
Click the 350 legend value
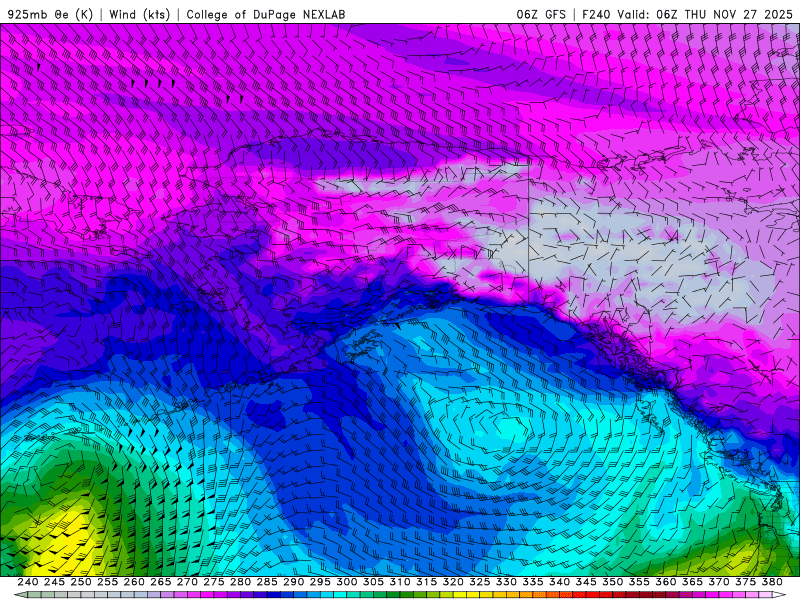click(x=612, y=582)
